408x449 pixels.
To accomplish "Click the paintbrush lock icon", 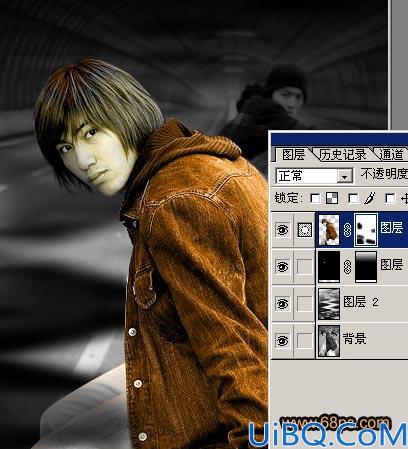I will (369, 198).
